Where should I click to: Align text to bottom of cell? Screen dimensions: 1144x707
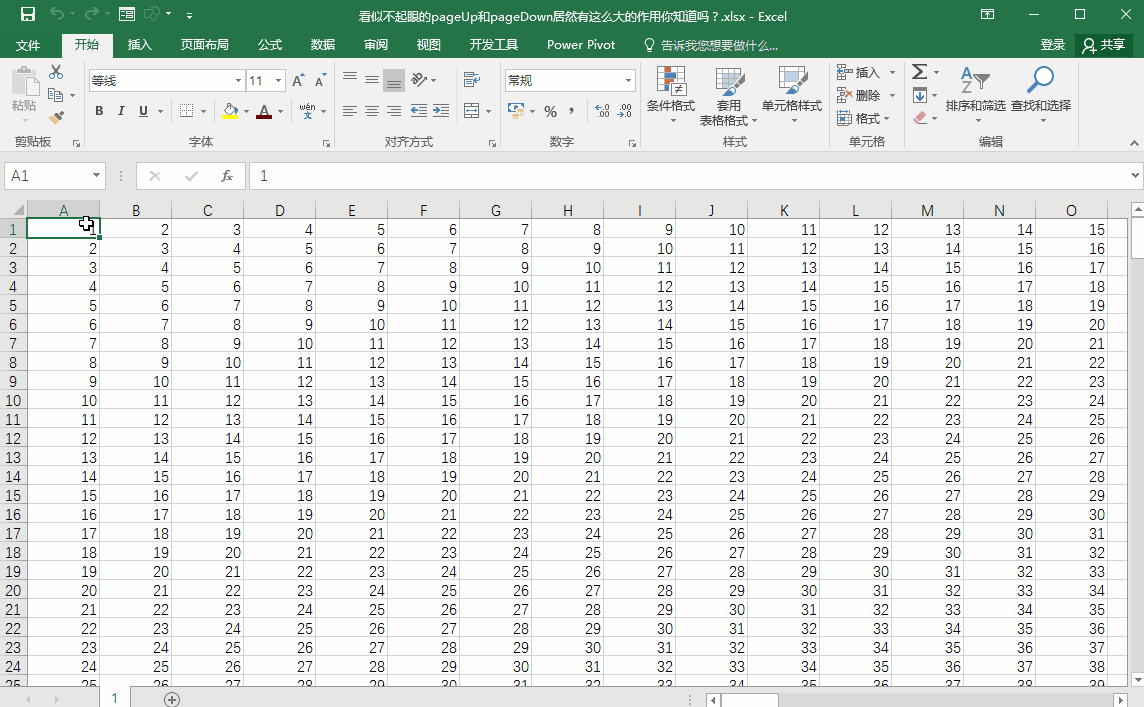pos(394,80)
